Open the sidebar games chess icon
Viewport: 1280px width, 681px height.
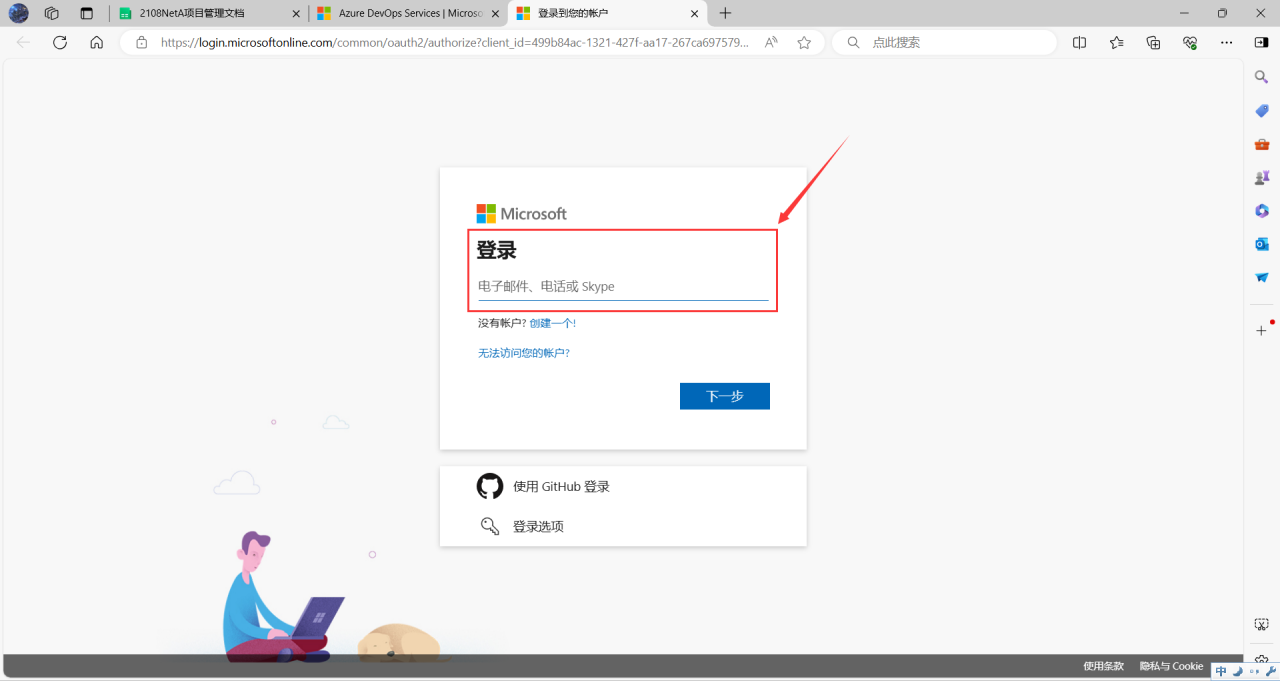tap(1261, 177)
